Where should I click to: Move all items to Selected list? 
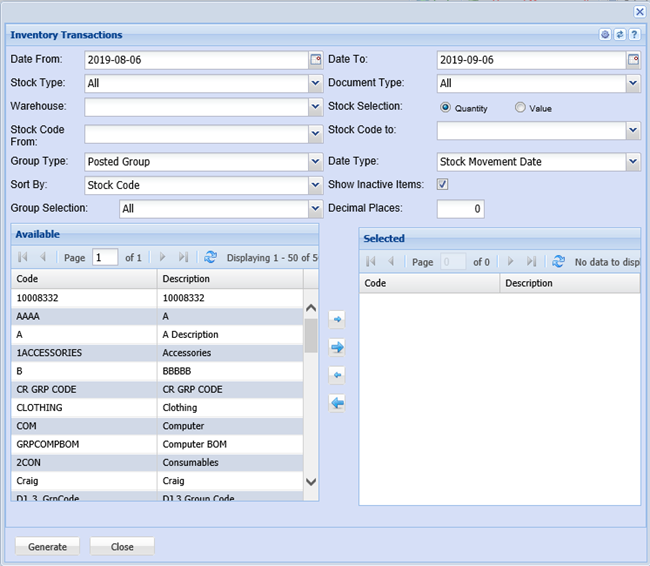pyautogui.click(x=337, y=347)
